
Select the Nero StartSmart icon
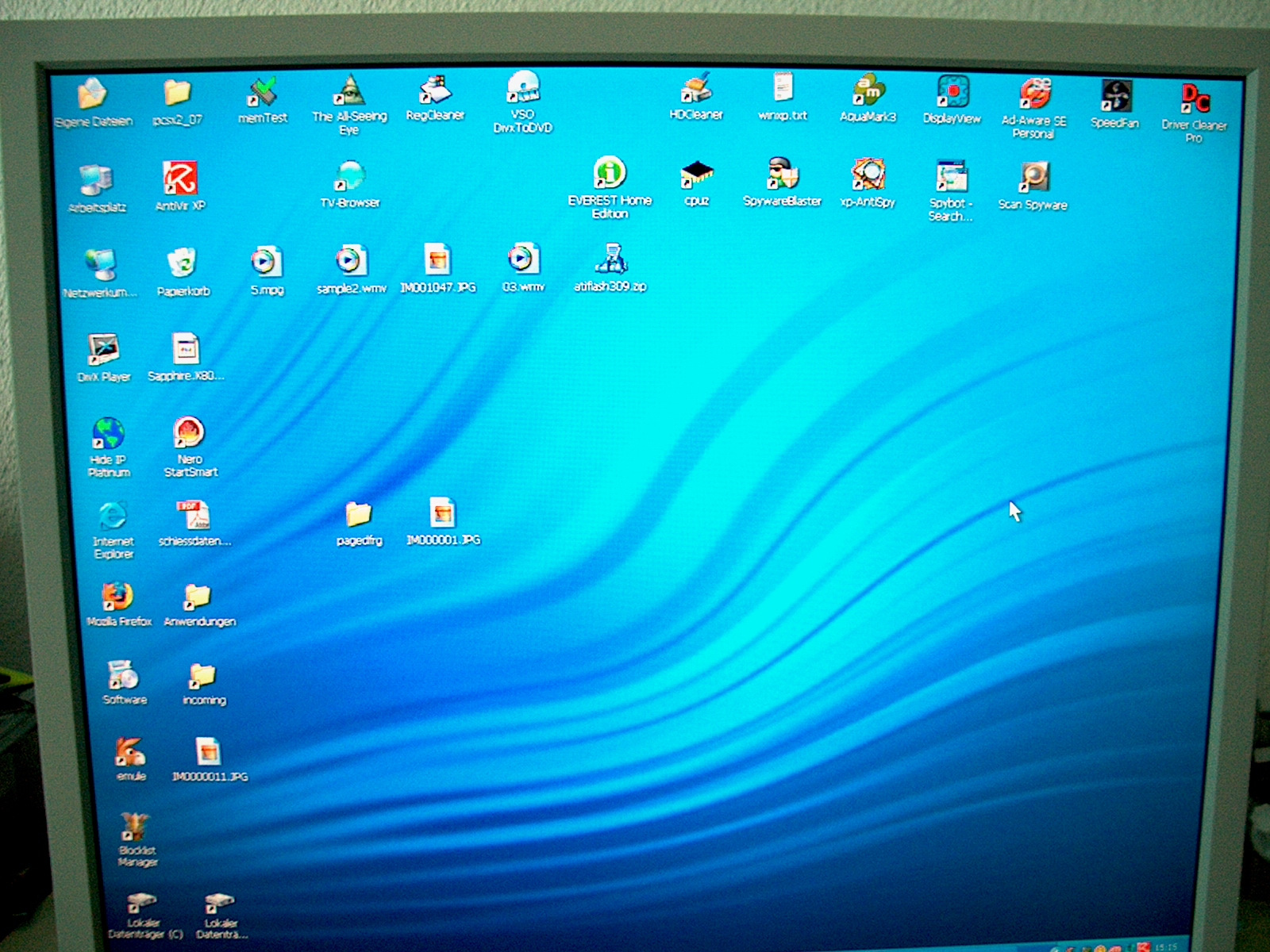point(190,435)
